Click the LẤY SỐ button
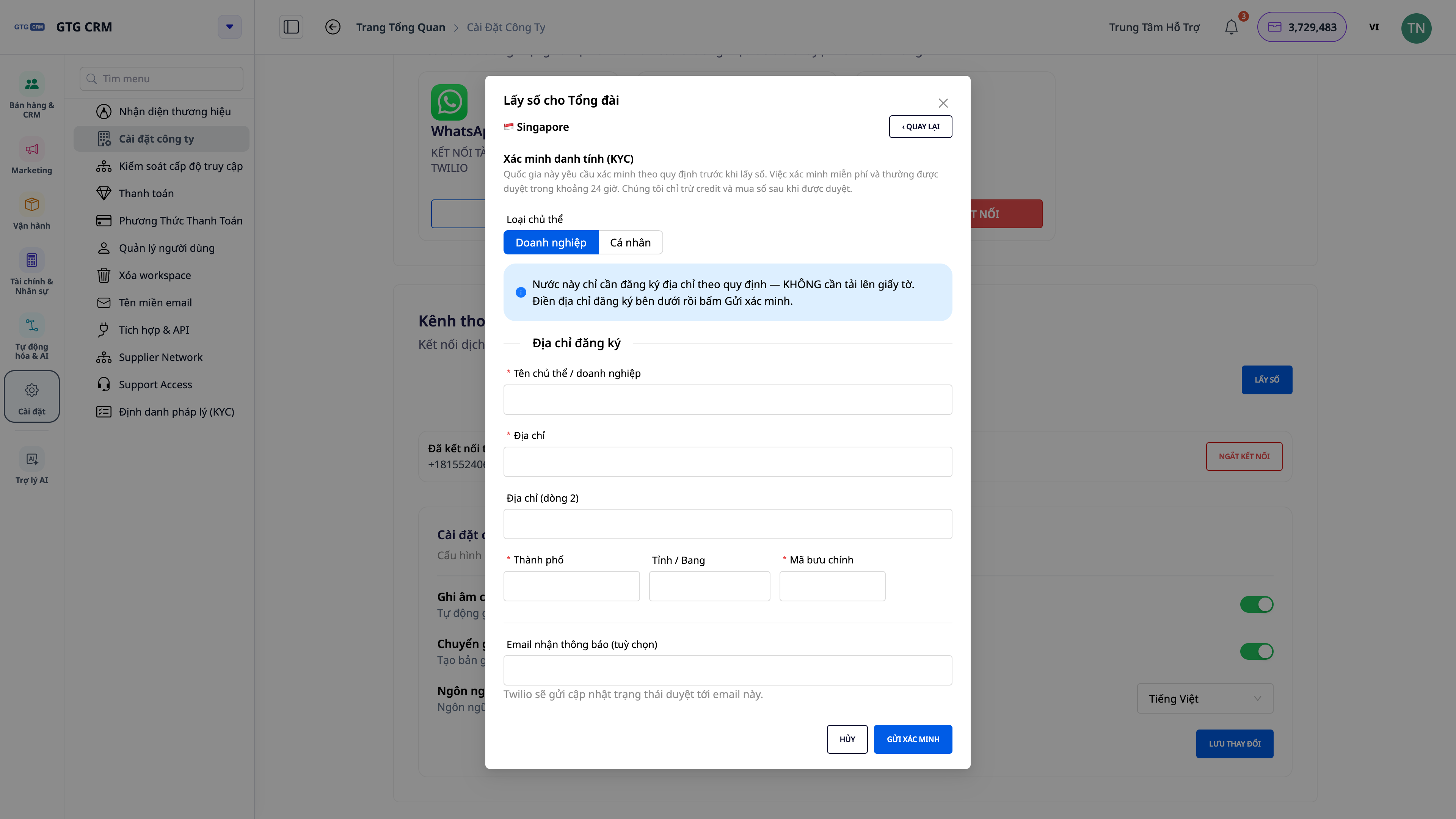 pos(1267,380)
